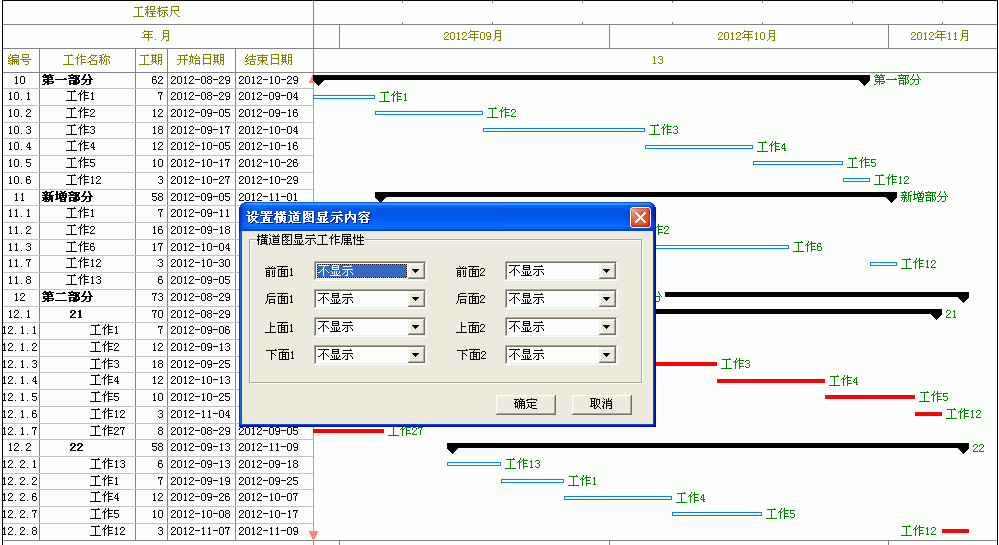999x545 pixels.
Task: Click the blue 工作12 bar in row 11.7
Action: click(x=883, y=264)
